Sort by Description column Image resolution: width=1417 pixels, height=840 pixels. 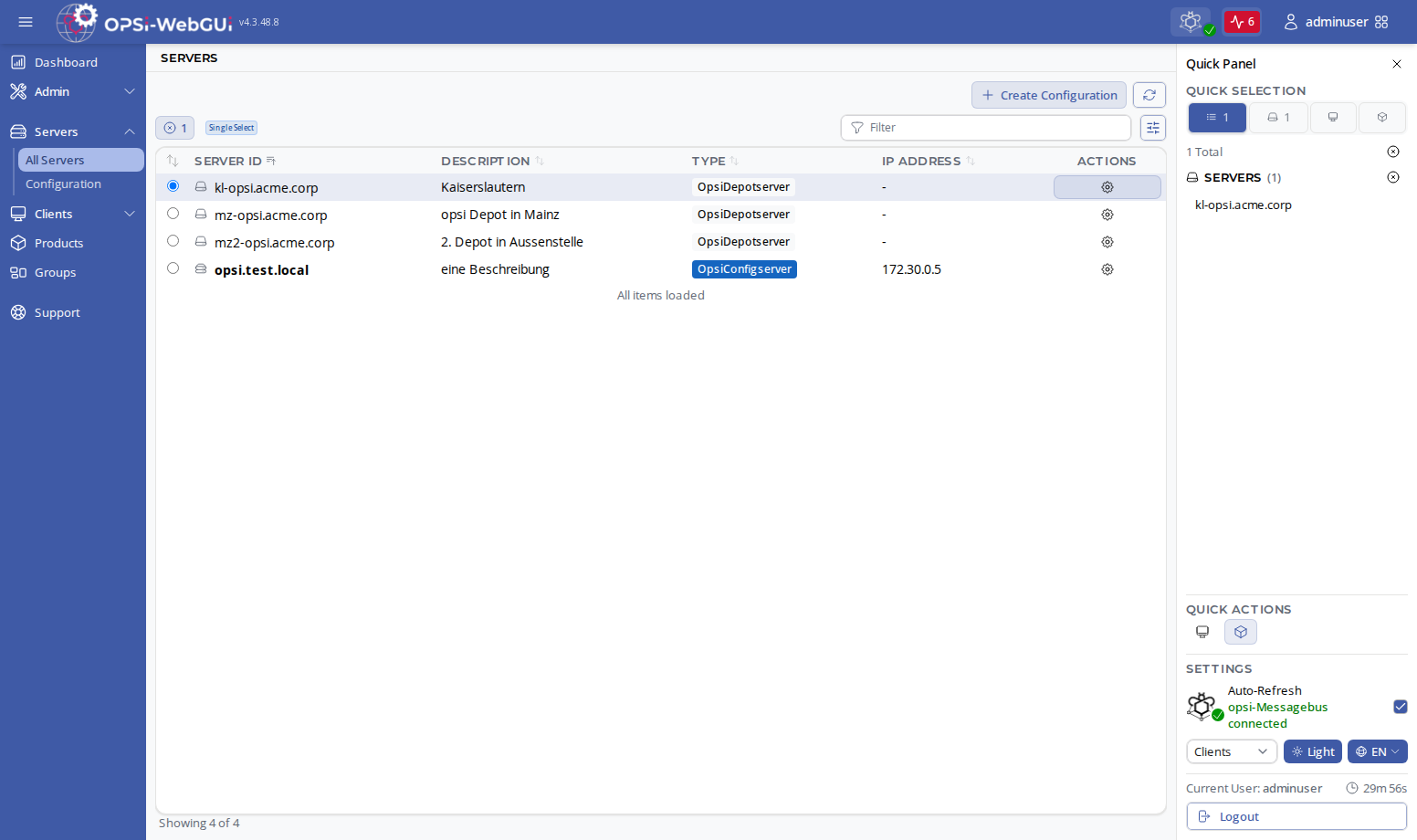(x=492, y=161)
